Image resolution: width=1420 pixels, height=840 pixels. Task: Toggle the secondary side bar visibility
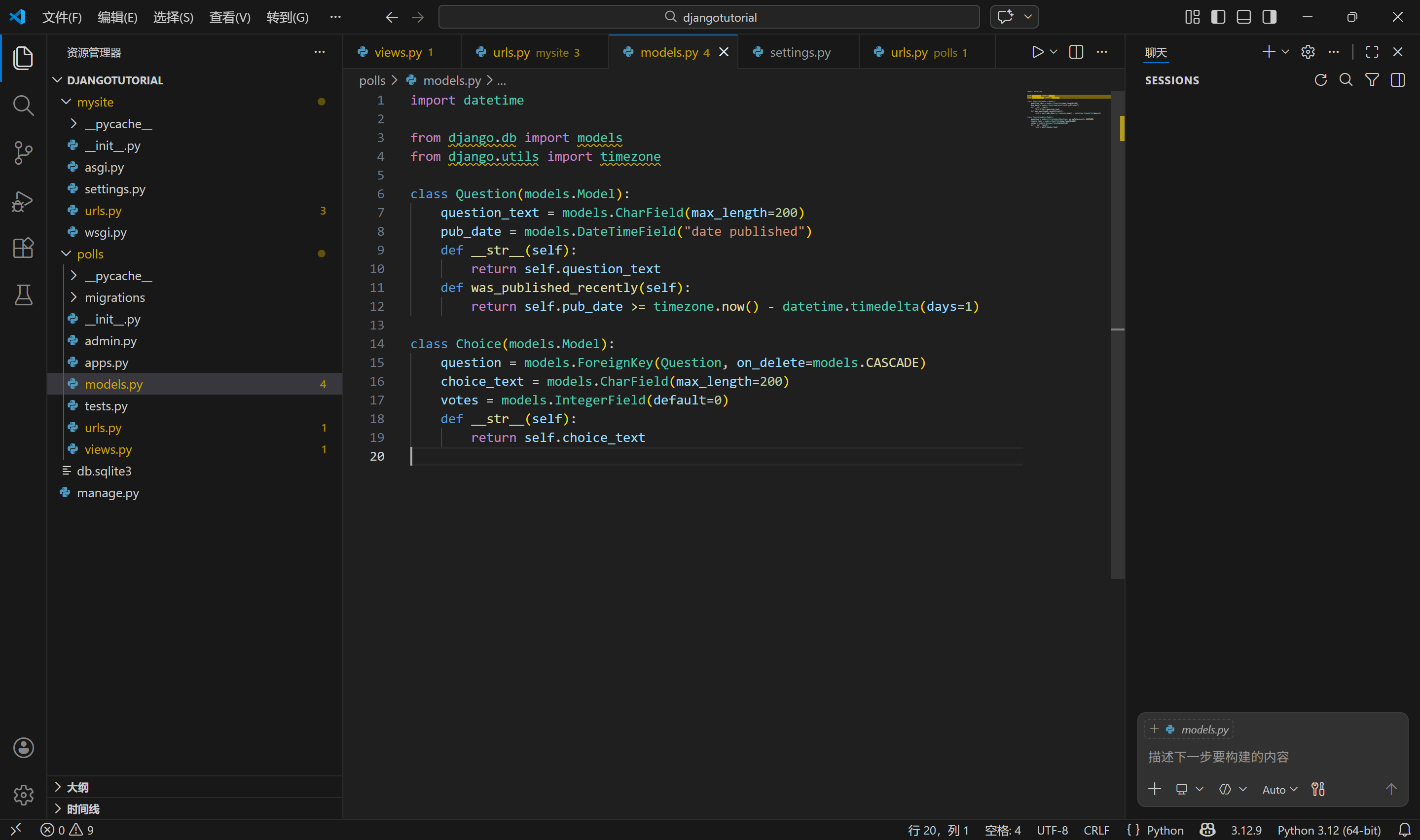[1270, 17]
